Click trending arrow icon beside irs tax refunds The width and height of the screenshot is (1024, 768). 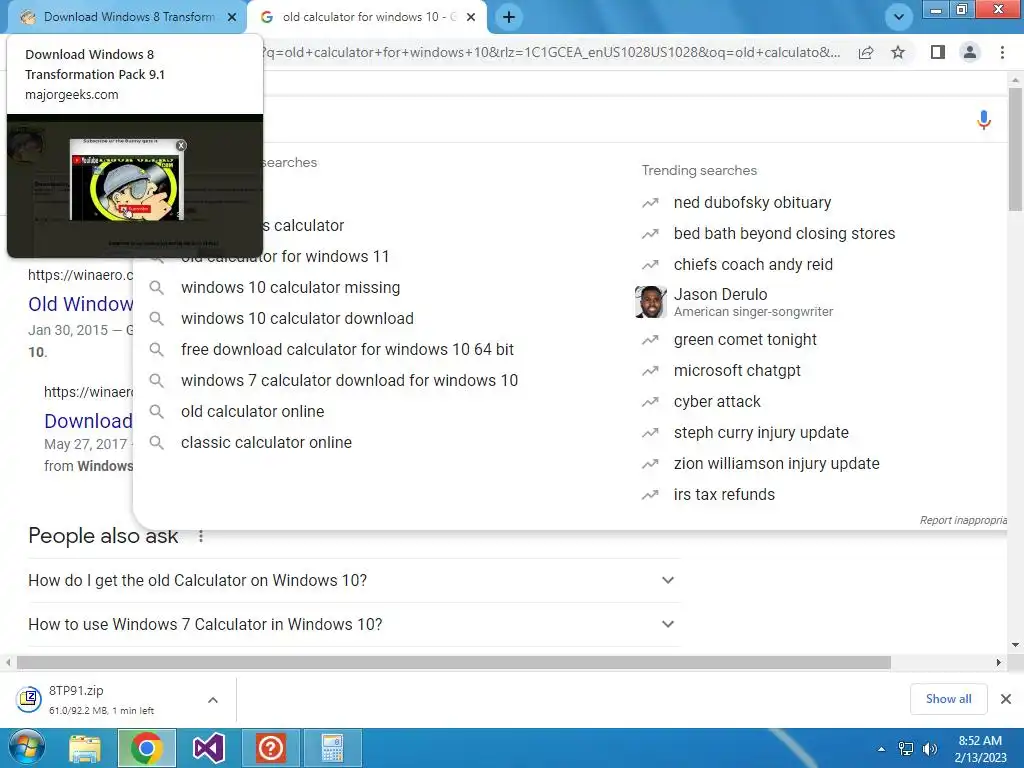[650, 494]
